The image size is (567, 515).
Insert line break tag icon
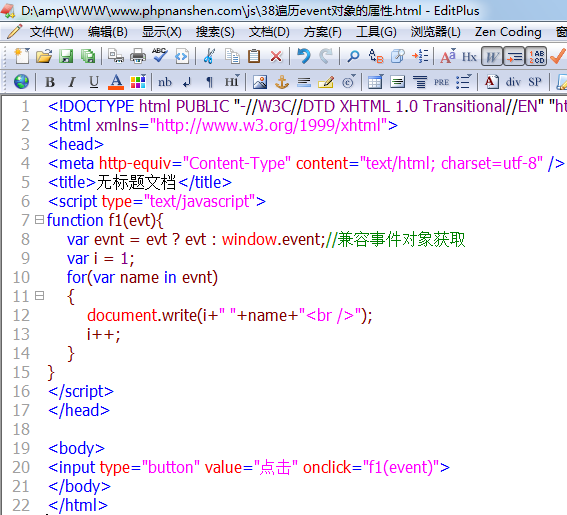click(187, 82)
